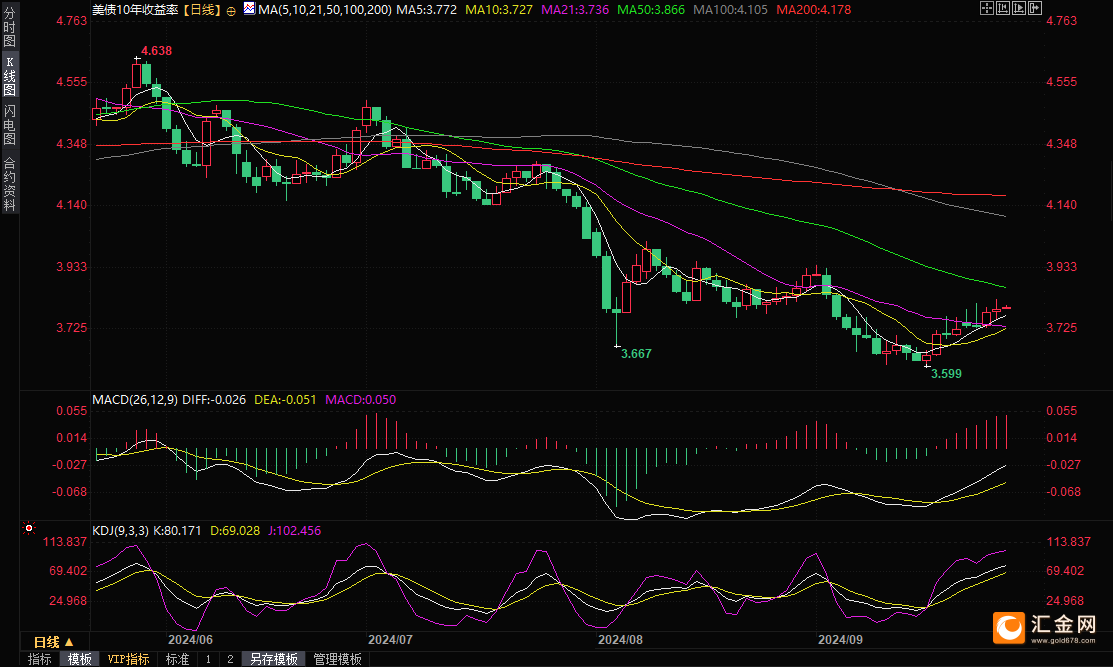This screenshot has height=667, width=1113.
Task: Select template slot 1 in bottom bar
Action: click(x=208, y=659)
